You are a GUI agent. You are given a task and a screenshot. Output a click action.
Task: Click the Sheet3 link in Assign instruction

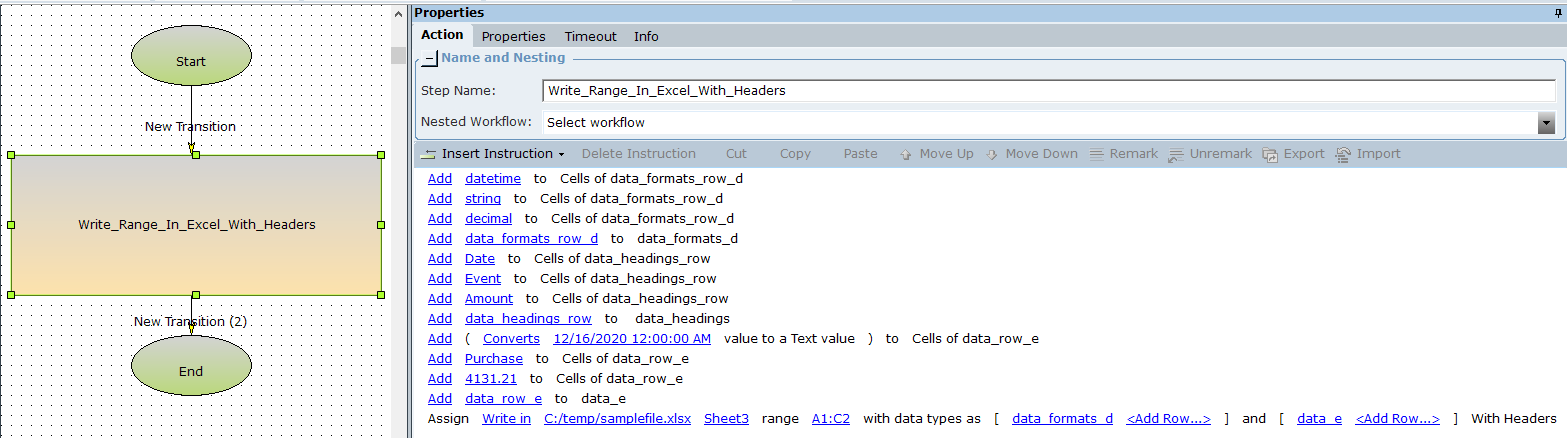point(726,418)
